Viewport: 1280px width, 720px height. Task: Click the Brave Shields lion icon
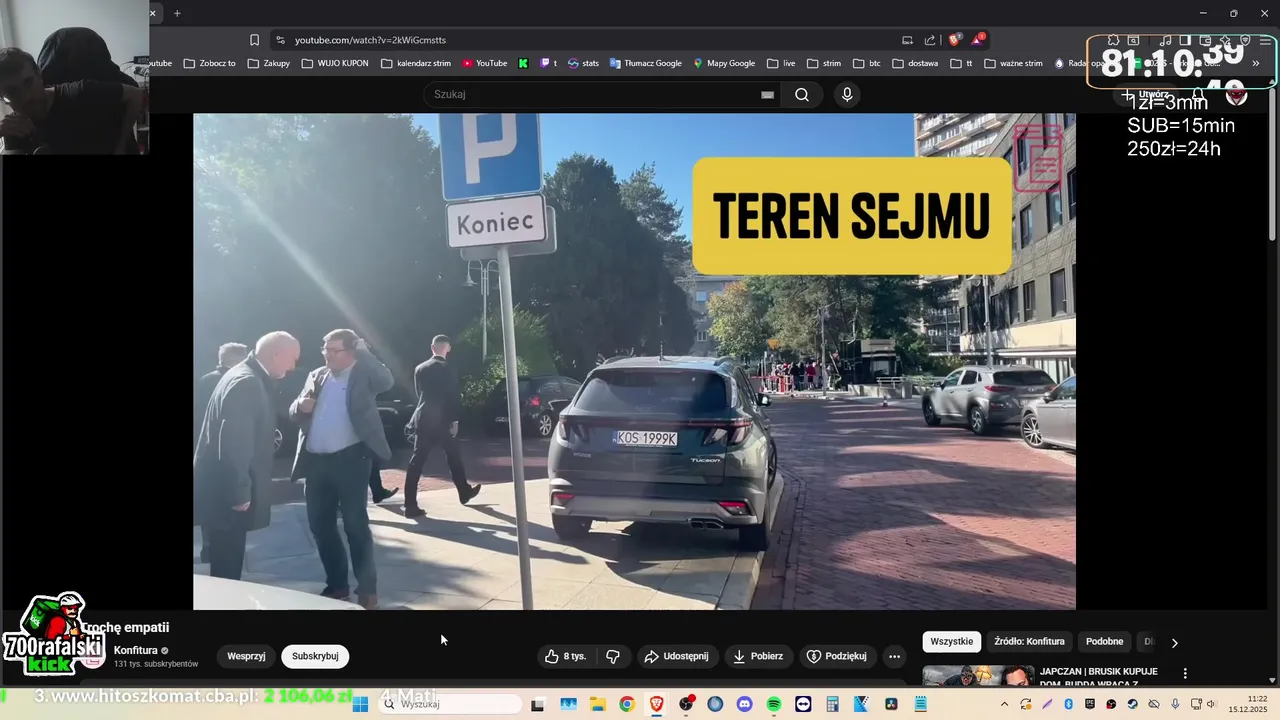(955, 40)
